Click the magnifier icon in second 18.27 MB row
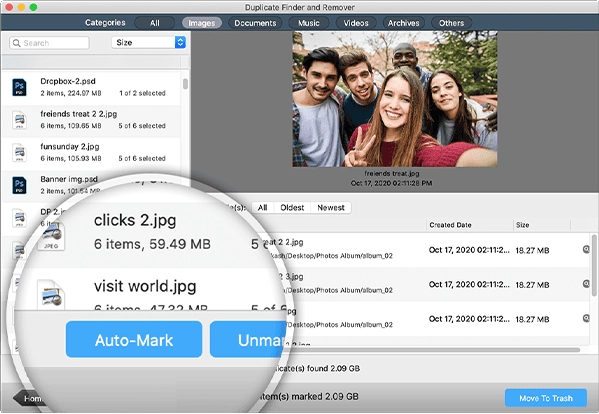Image resolution: width=599 pixels, height=414 pixels. tap(586, 284)
